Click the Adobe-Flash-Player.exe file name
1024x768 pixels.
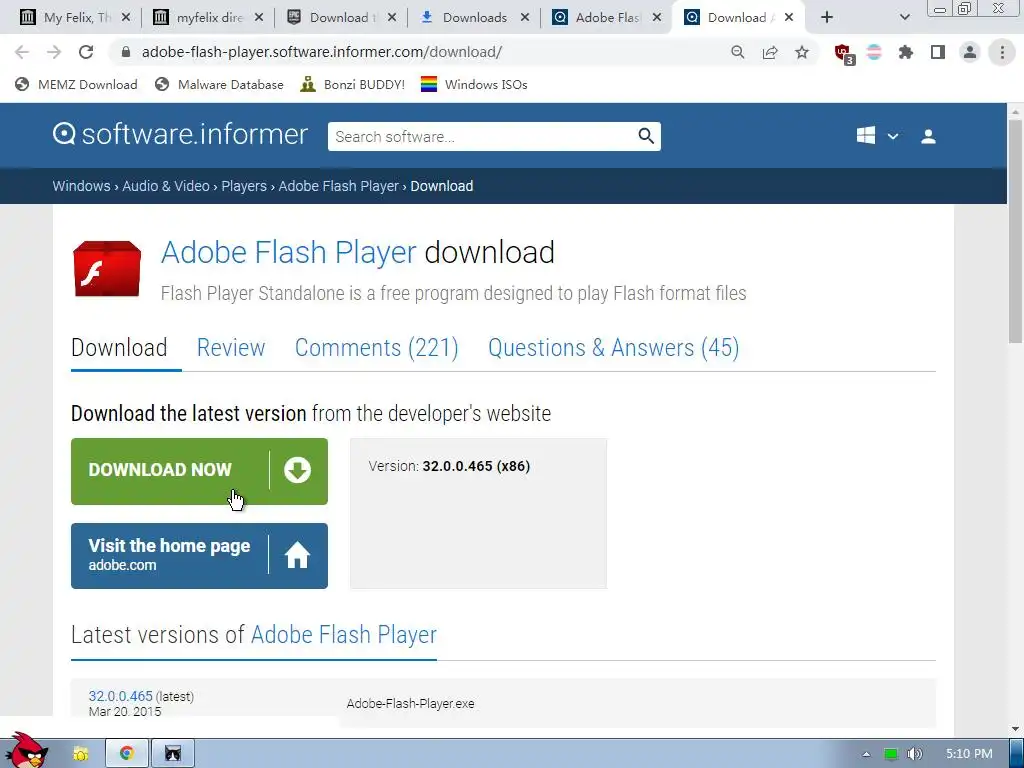tap(410, 703)
